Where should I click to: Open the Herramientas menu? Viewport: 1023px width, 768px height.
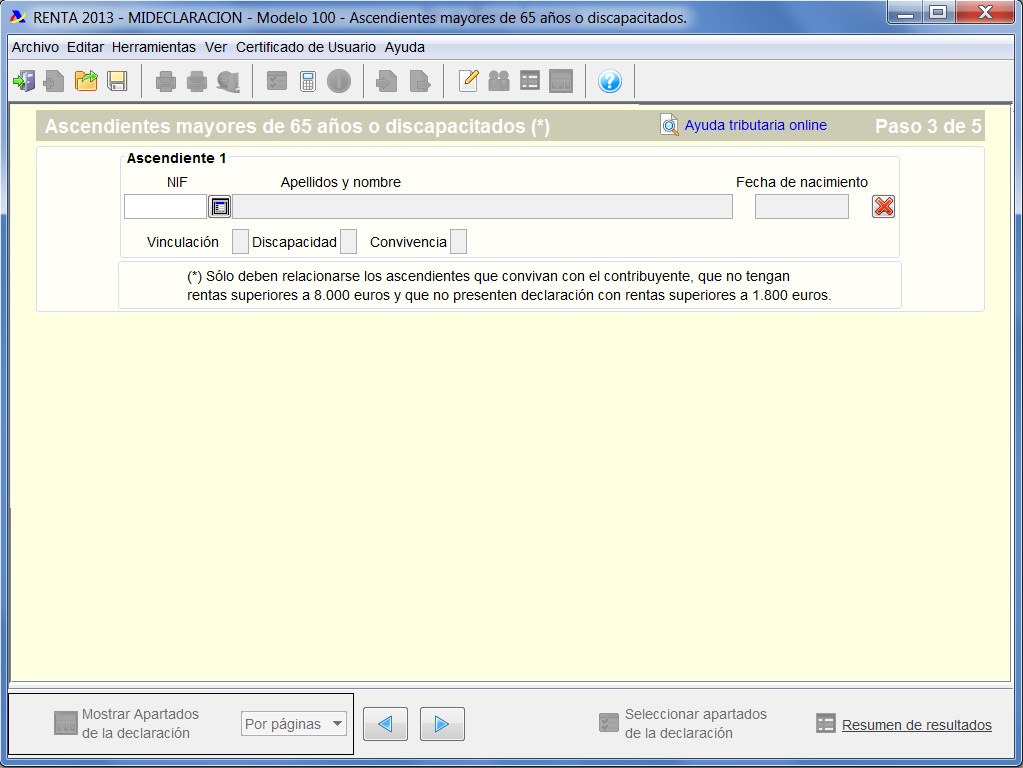point(153,47)
